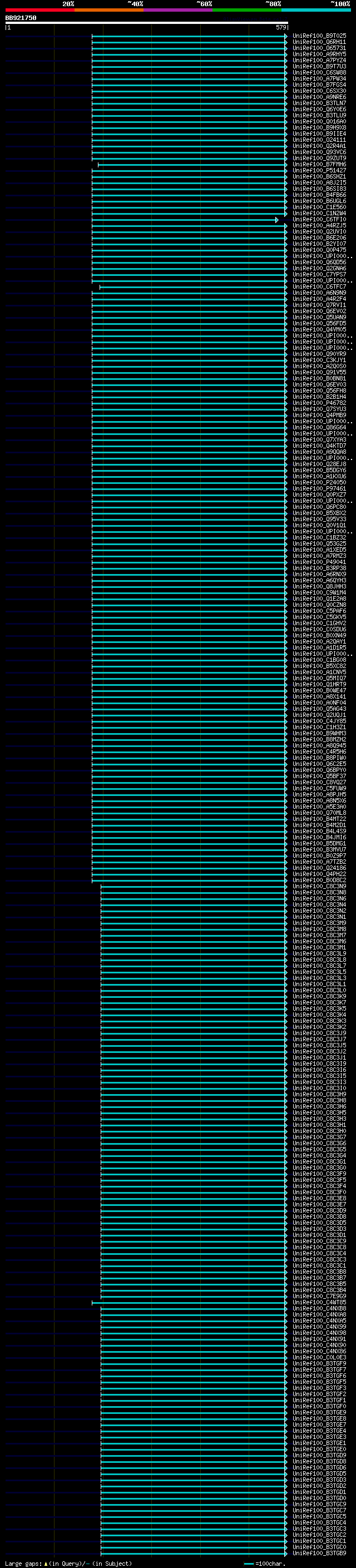Select hit label UniRef100_B6E206

[319, 238]
